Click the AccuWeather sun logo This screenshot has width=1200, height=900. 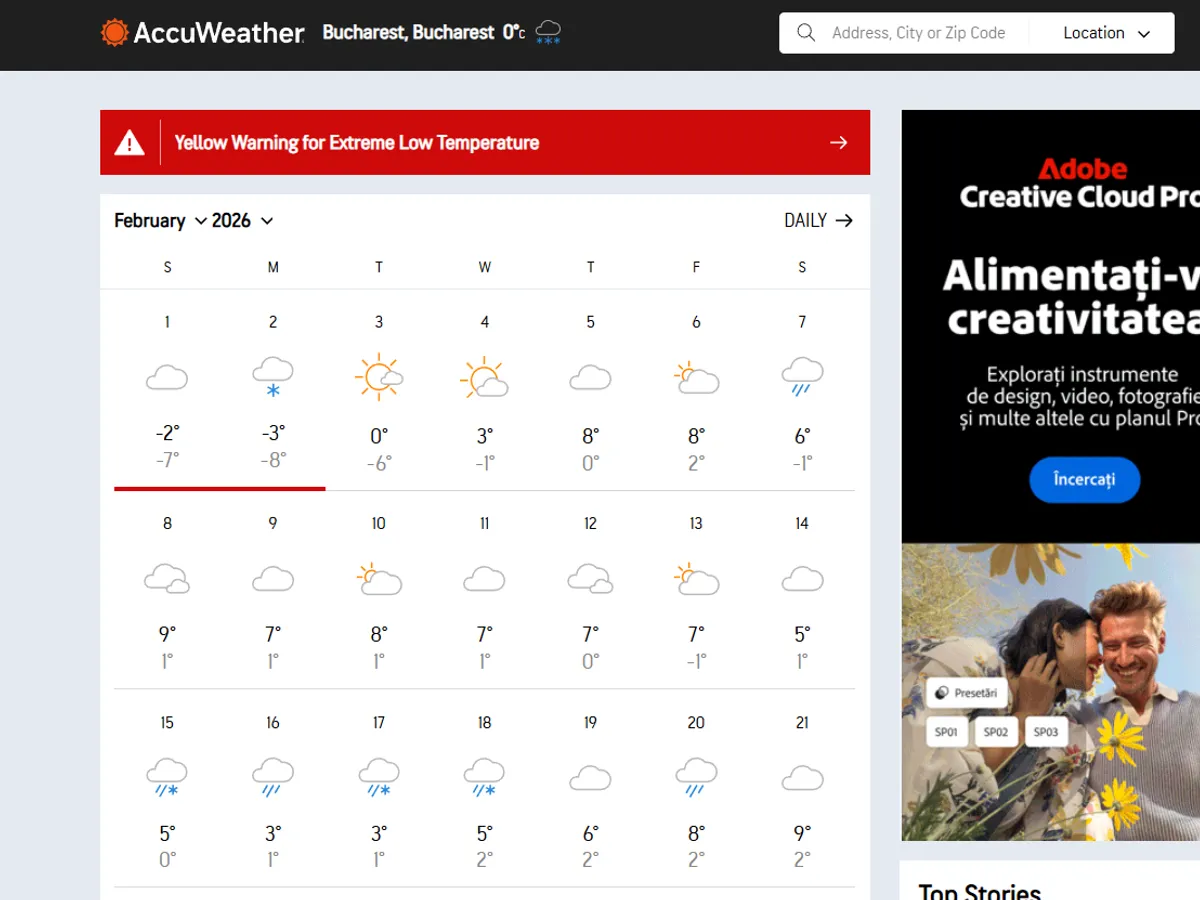point(114,32)
